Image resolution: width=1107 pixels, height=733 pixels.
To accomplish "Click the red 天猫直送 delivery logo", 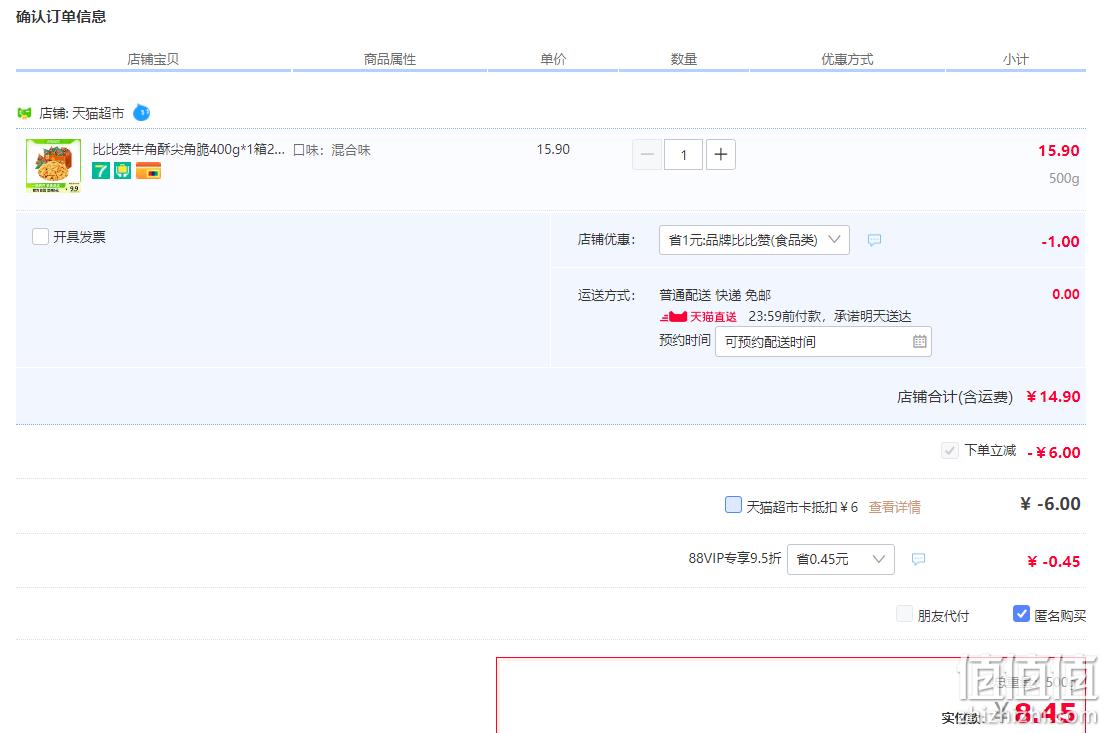I will tap(698, 316).
